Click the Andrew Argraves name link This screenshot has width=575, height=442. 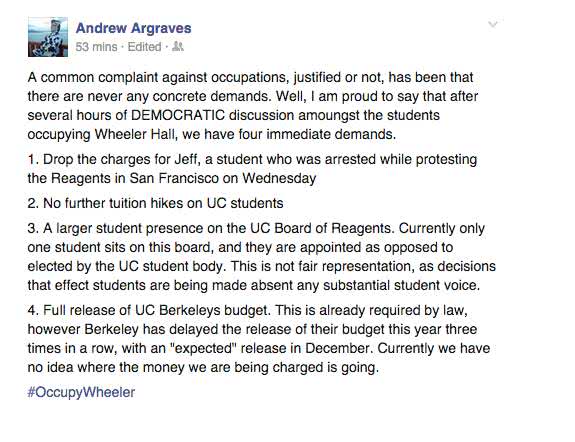tap(133, 28)
